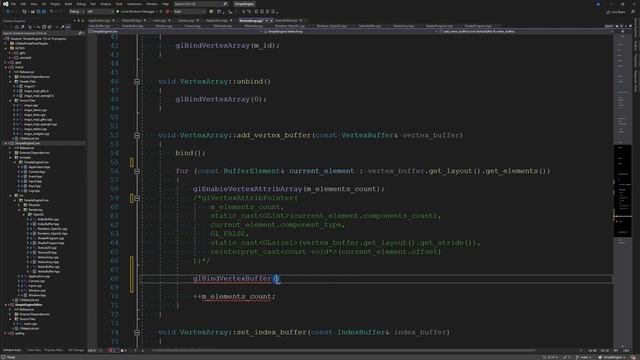Click the Solution Explorer Home icon
The width and height of the screenshot is (640, 360).
pyautogui.click(x=17, y=27)
